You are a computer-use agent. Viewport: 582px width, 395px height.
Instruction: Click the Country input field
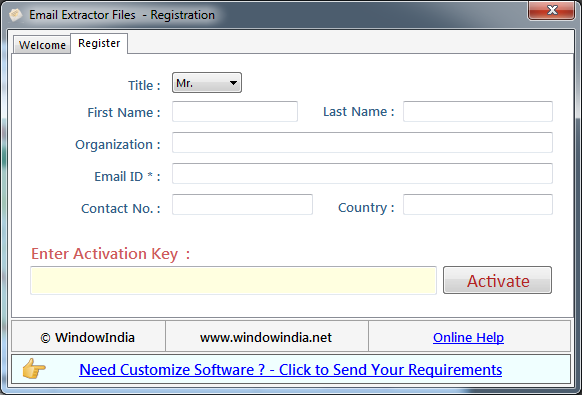point(478,205)
